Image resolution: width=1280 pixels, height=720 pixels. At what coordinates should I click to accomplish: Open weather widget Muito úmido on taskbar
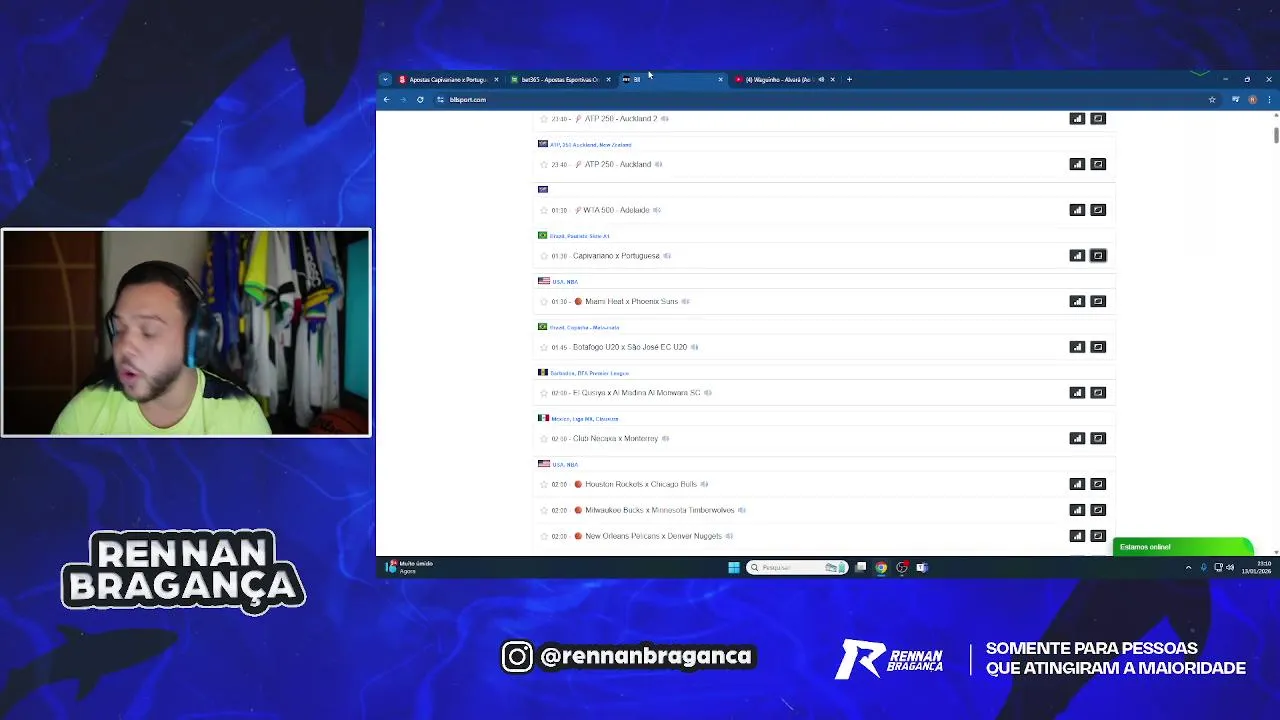click(x=410, y=567)
